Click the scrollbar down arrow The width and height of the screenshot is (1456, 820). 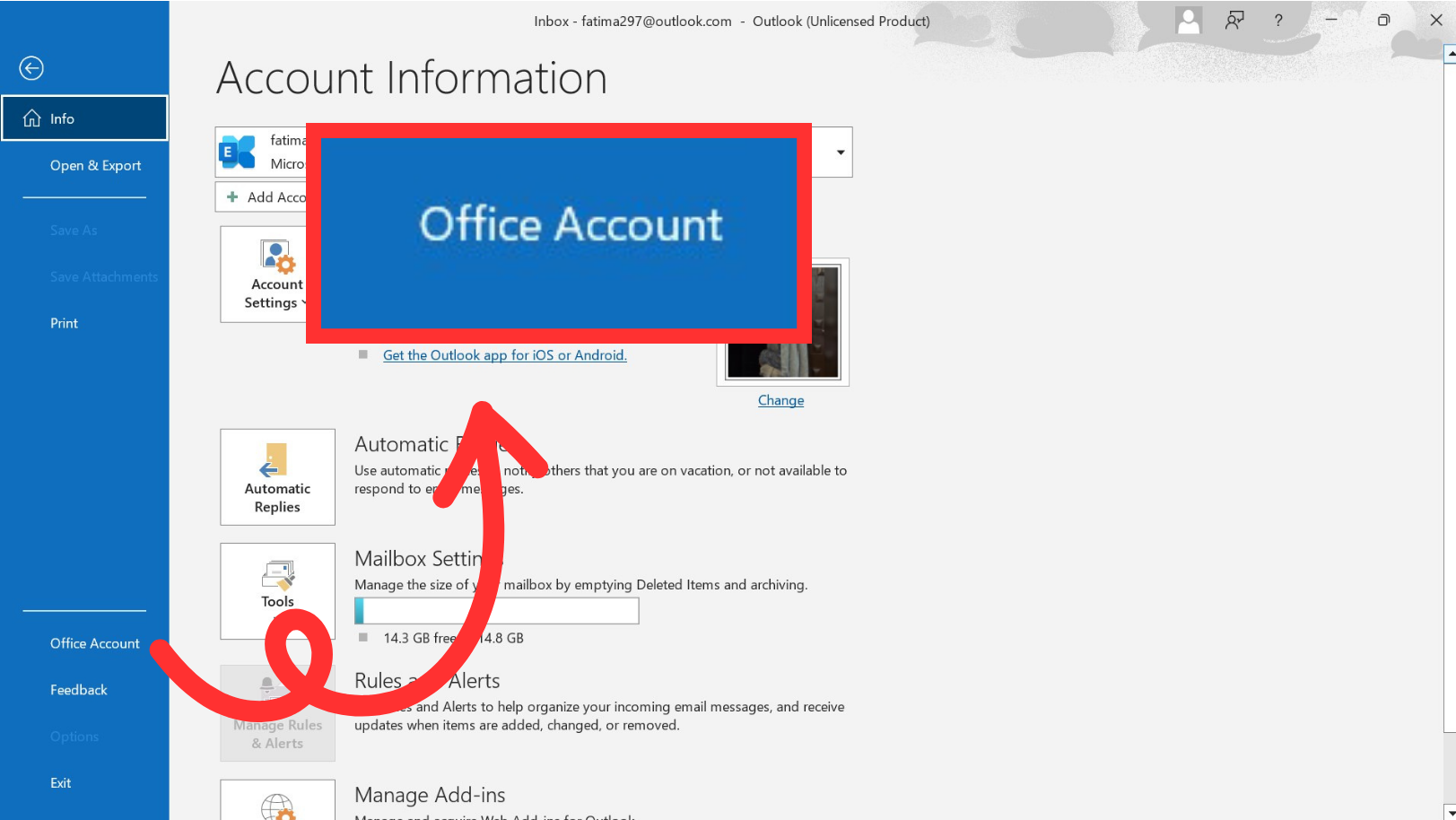coord(1450,812)
